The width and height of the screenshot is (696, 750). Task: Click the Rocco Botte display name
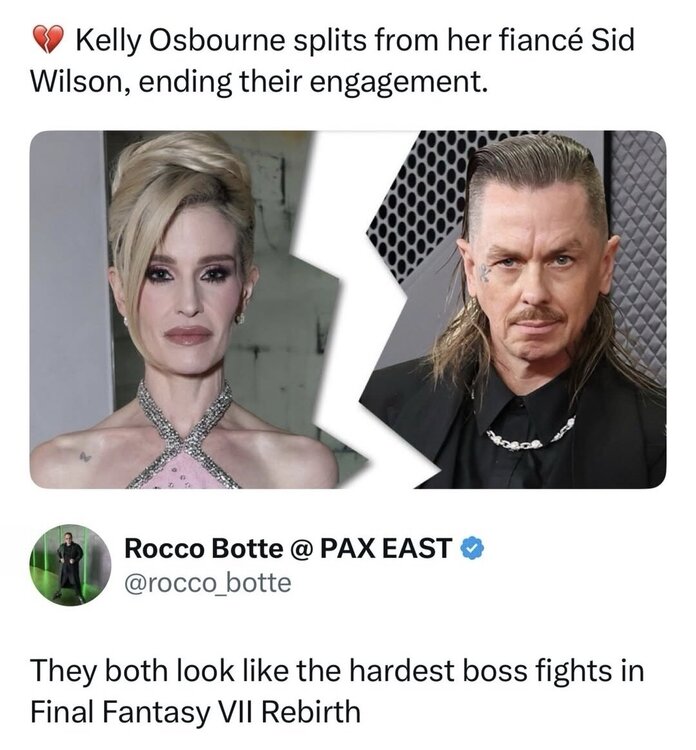coord(203,548)
